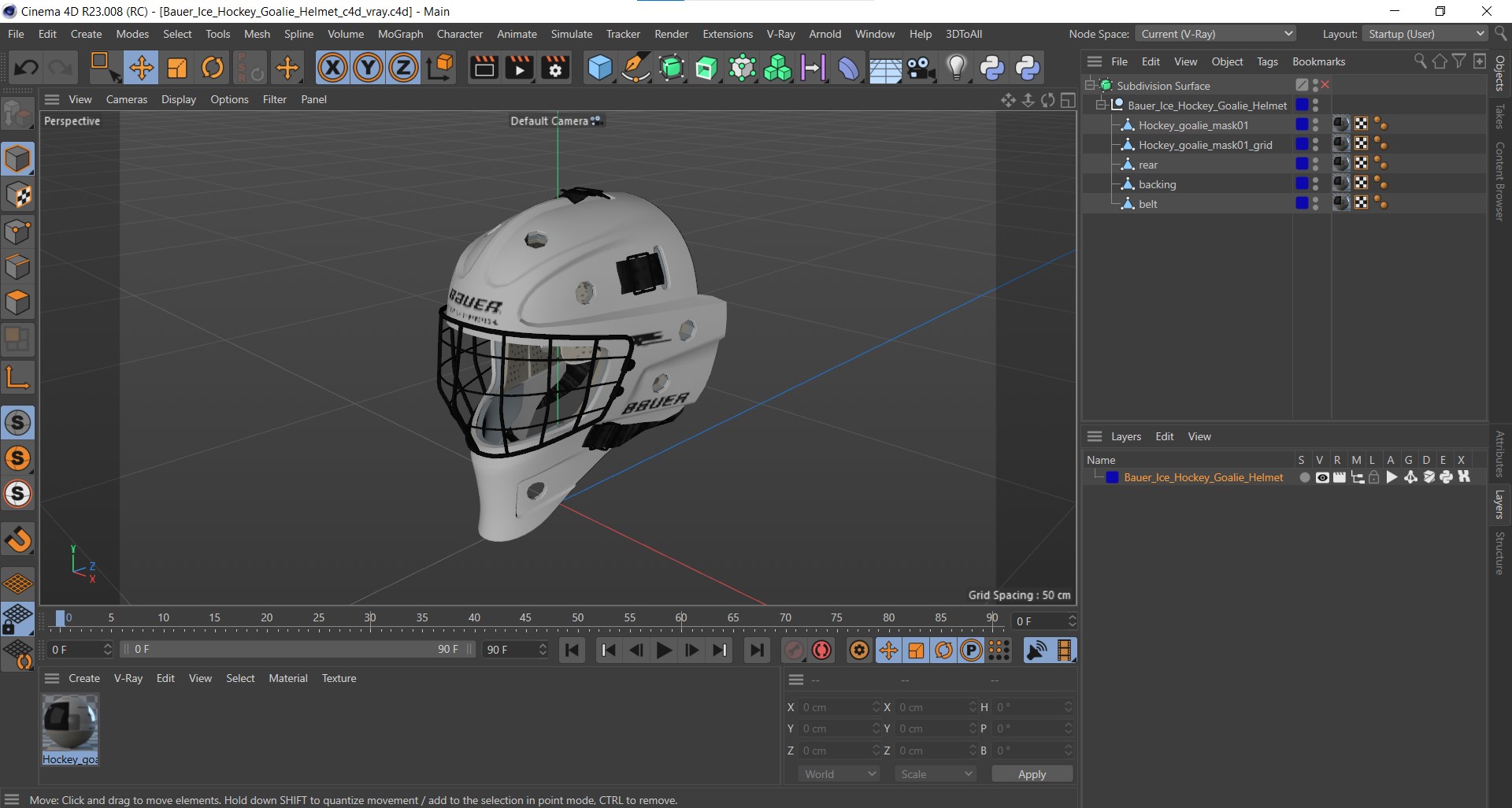Toggle layer View eye for Helmet layer
1512x808 pixels.
tap(1322, 477)
